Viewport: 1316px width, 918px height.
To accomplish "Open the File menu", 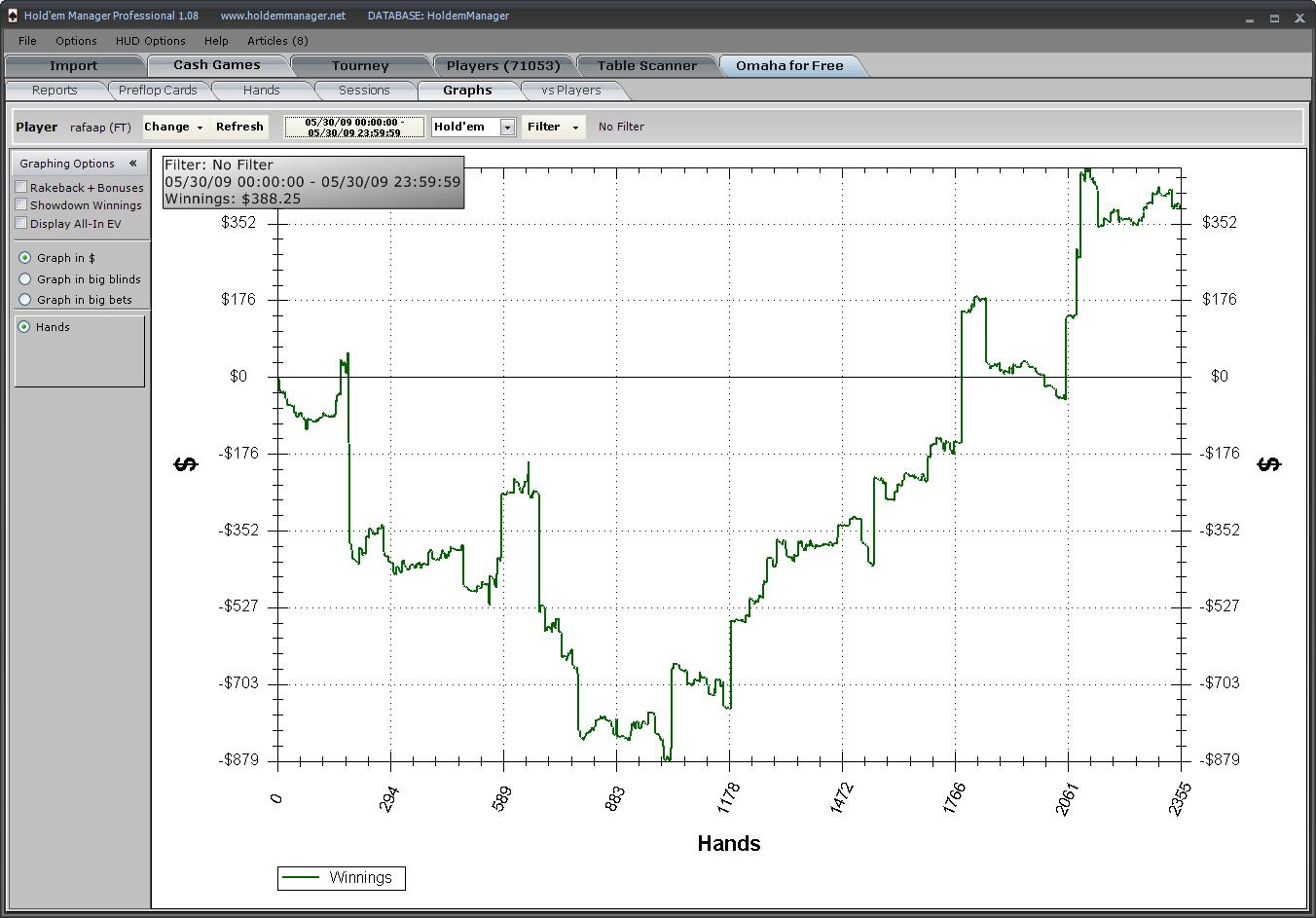I will coord(27,41).
